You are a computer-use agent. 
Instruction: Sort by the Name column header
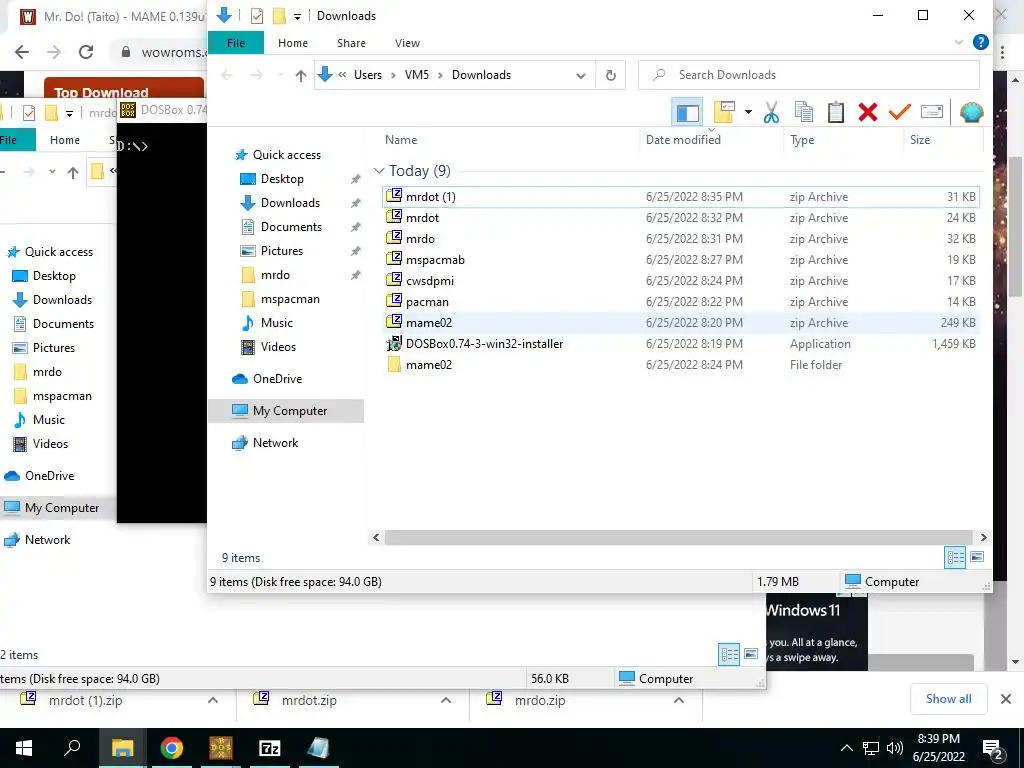pos(401,140)
